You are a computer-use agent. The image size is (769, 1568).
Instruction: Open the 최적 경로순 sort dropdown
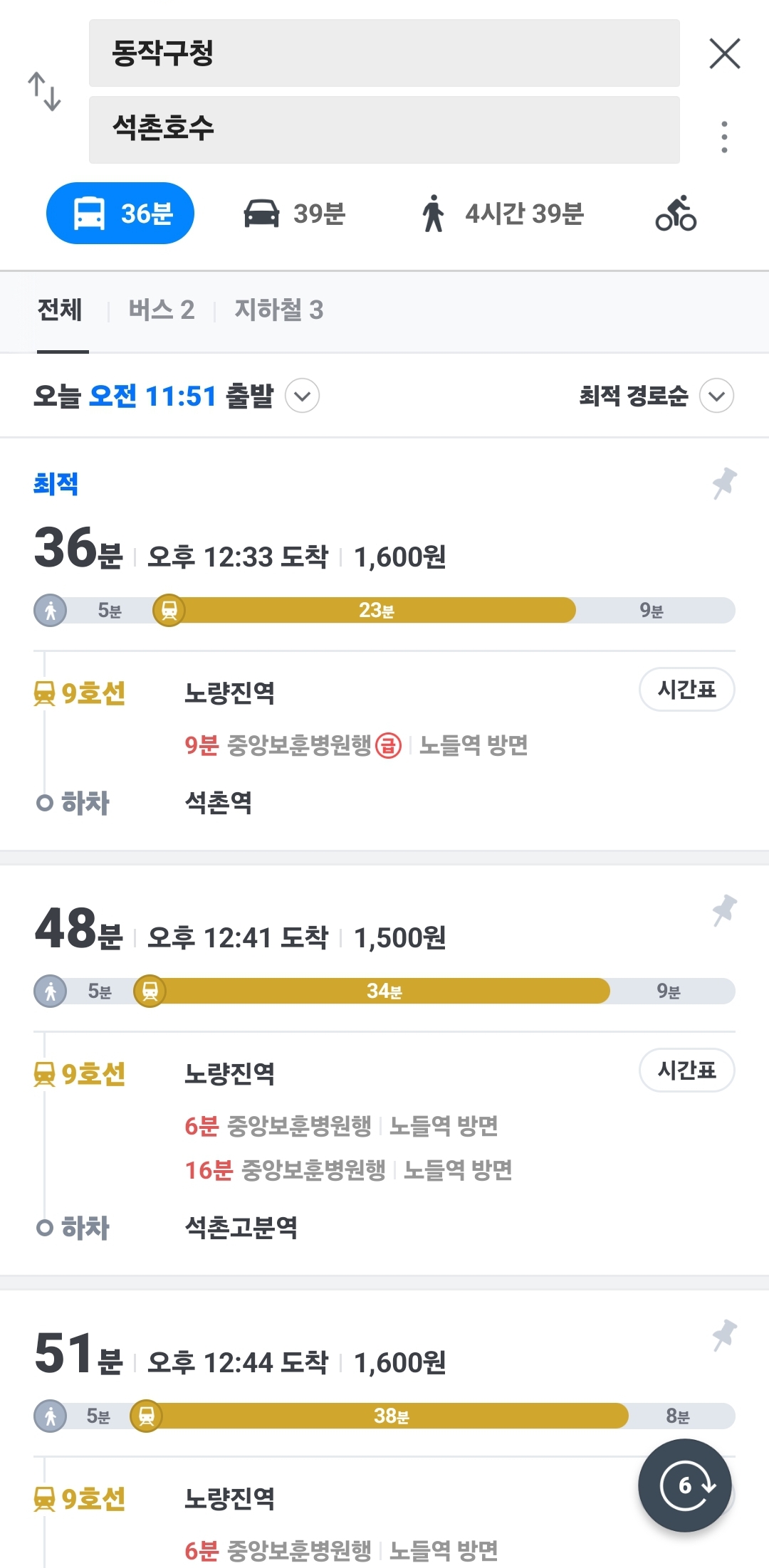click(716, 396)
